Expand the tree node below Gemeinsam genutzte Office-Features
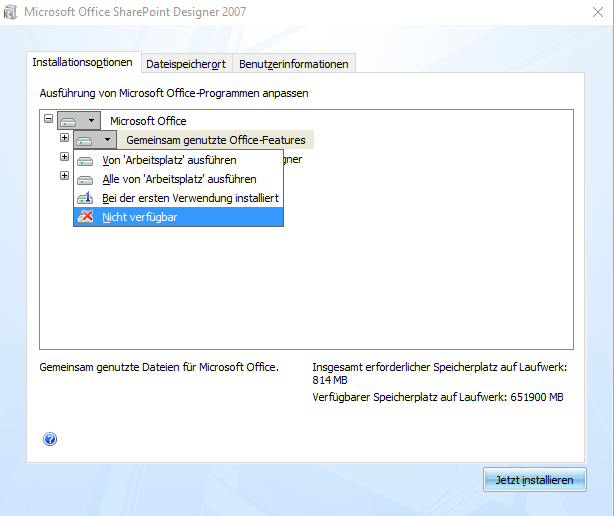The height and width of the screenshot is (516, 614). point(65,157)
